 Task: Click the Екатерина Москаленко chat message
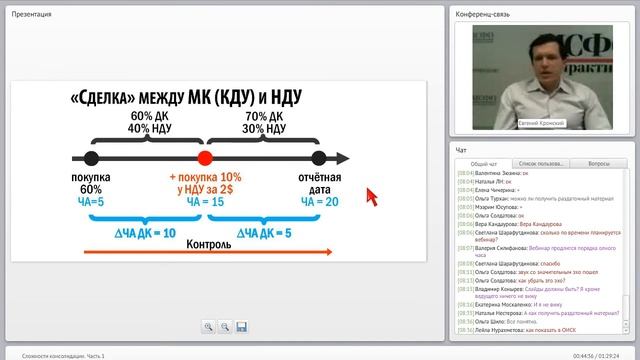(510, 305)
